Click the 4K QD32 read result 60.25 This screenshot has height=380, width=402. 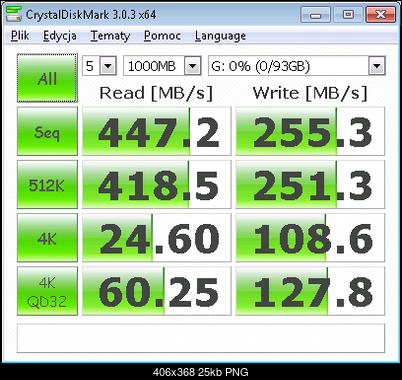click(x=156, y=291)
